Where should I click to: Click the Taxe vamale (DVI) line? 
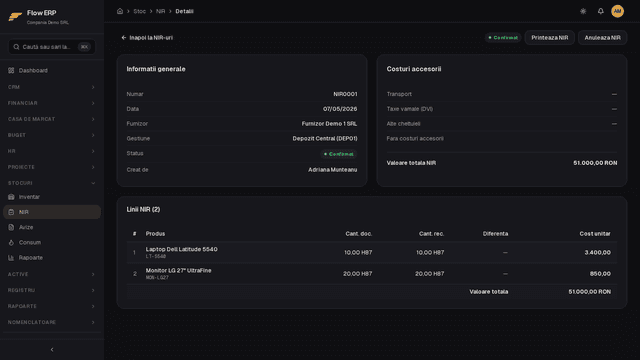coord(502,109)
